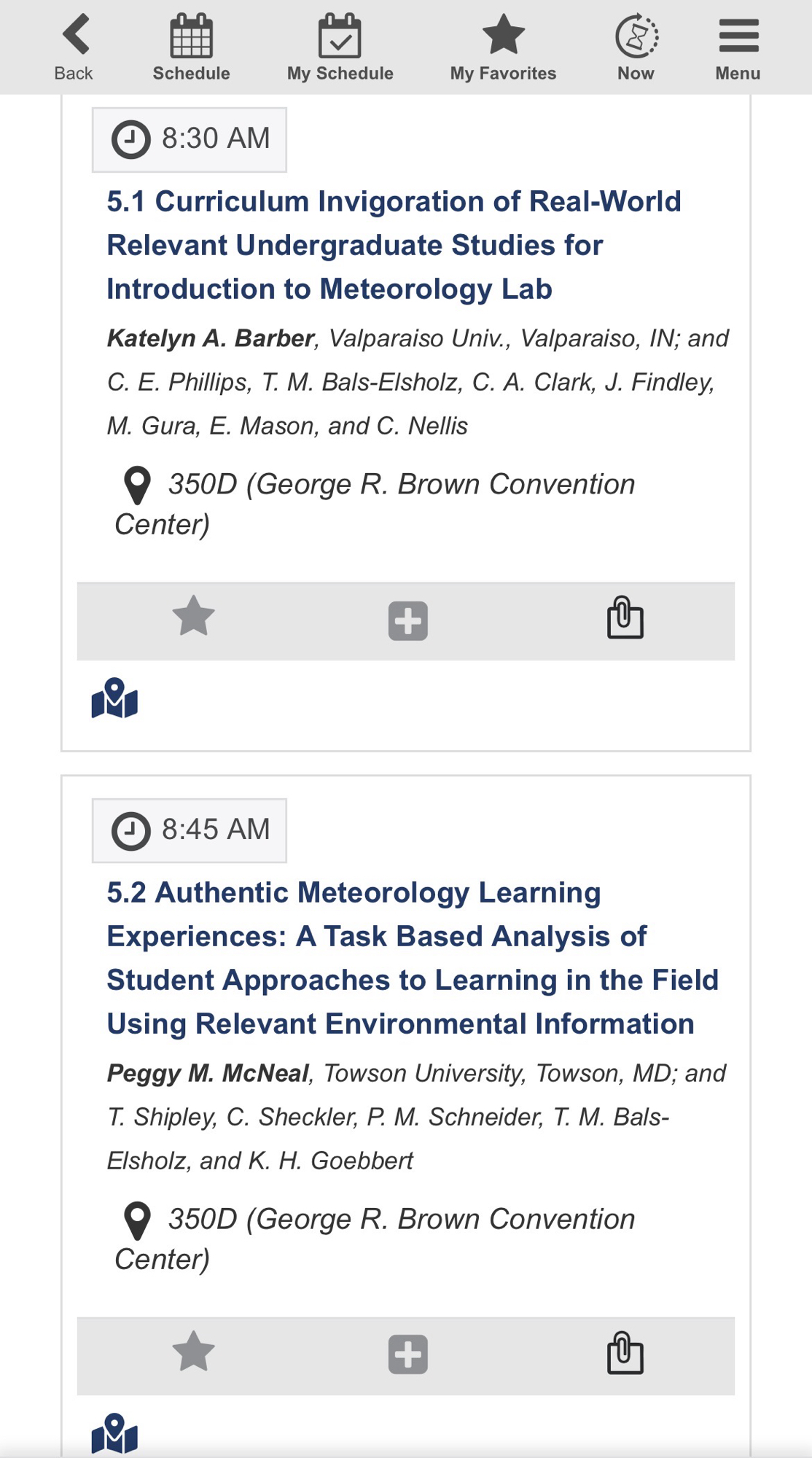The width and height of the screenshot is (812, 1458).
Task: Go back using the Back arrow
Action: pyautogui.click(x=74, y=47)
